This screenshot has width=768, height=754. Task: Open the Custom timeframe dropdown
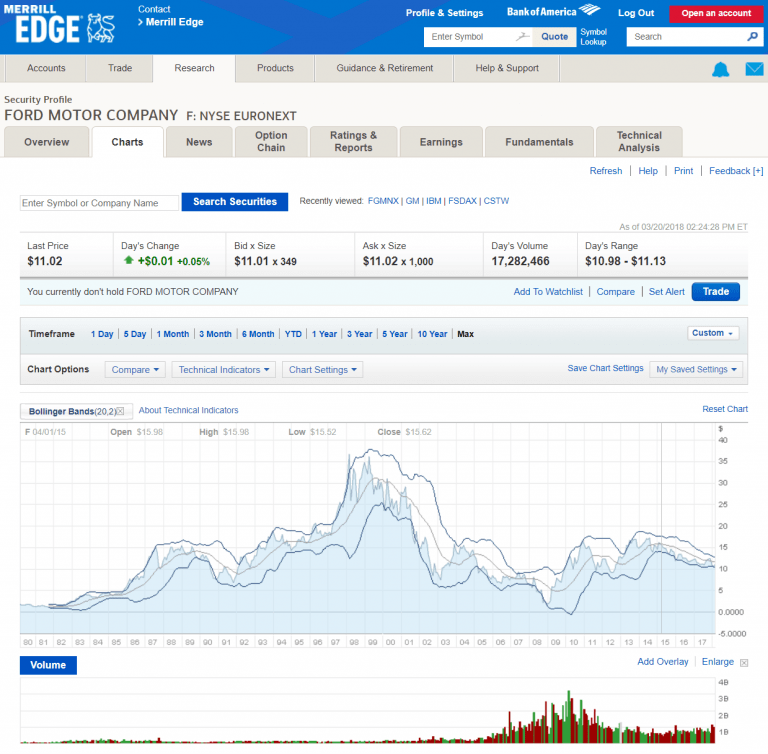point(713,333)
